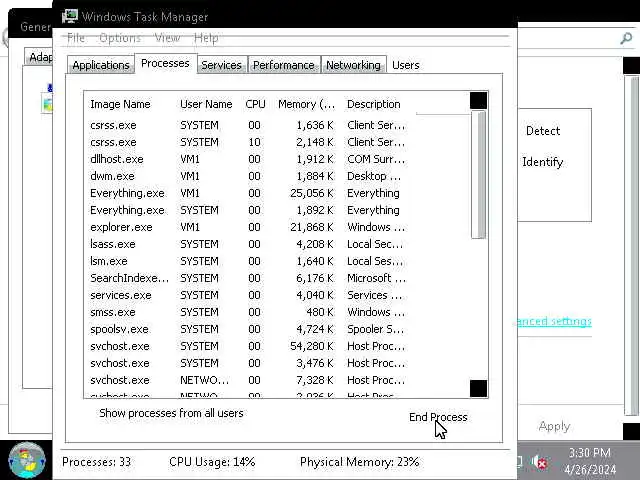Viewport: 640px width, 480px height.
Task: Select the dllhost.exe process row
Action: click(x=248, y=159)
